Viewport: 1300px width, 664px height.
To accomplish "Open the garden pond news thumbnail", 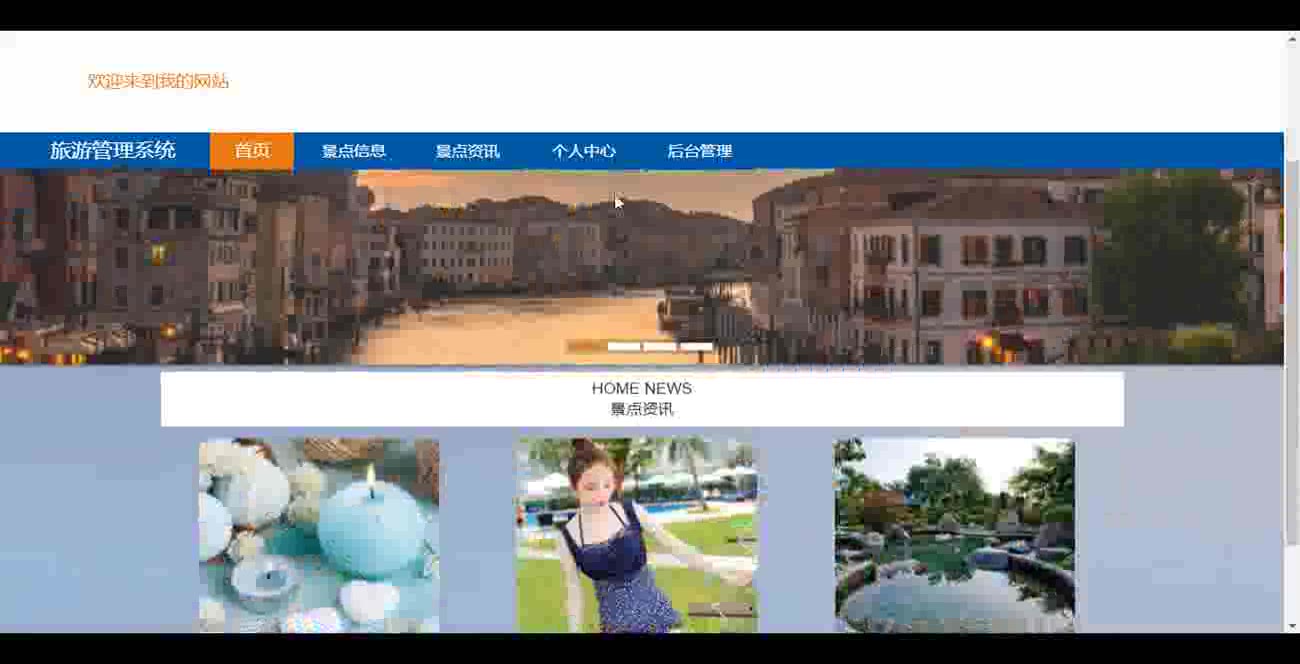I will coord(955,535).
